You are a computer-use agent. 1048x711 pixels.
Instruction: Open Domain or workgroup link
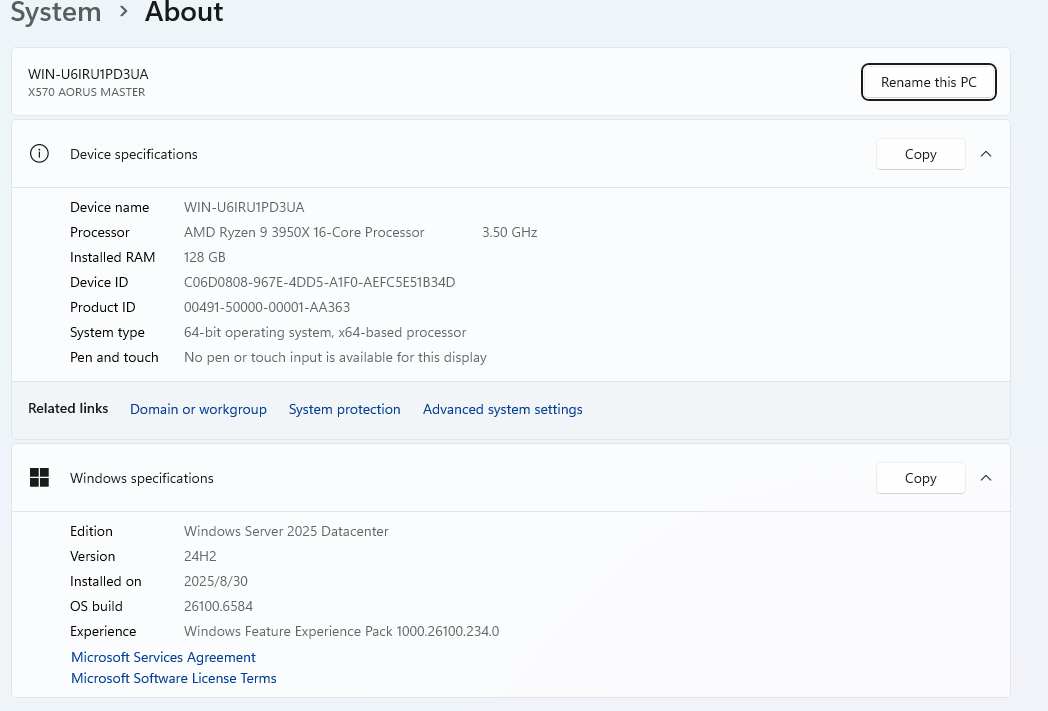pos(198,409)
